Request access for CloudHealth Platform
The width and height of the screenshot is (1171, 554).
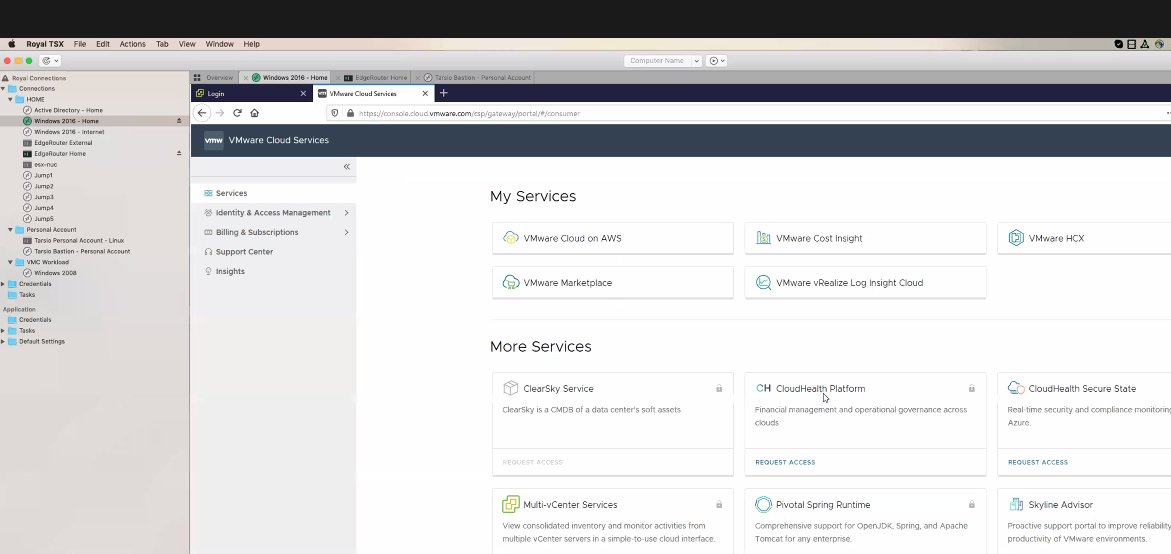tap(785, 462)
